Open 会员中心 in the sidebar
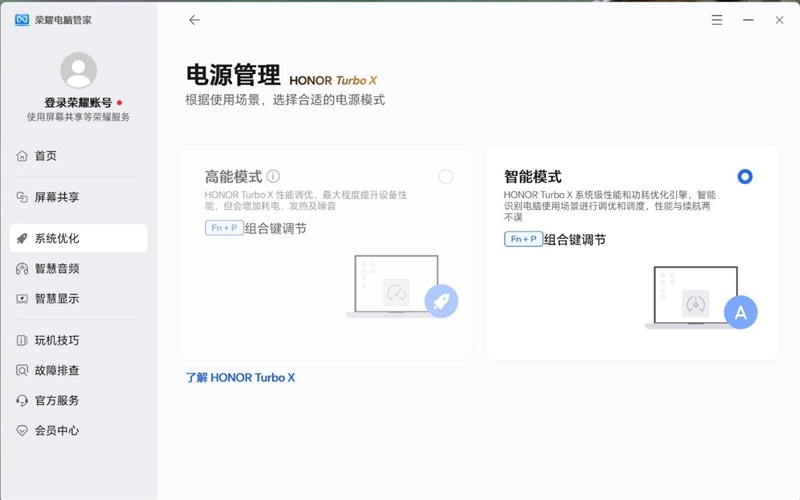Image resolution: width=800 pixels, height=500 pixels. (x=79, y=431)
